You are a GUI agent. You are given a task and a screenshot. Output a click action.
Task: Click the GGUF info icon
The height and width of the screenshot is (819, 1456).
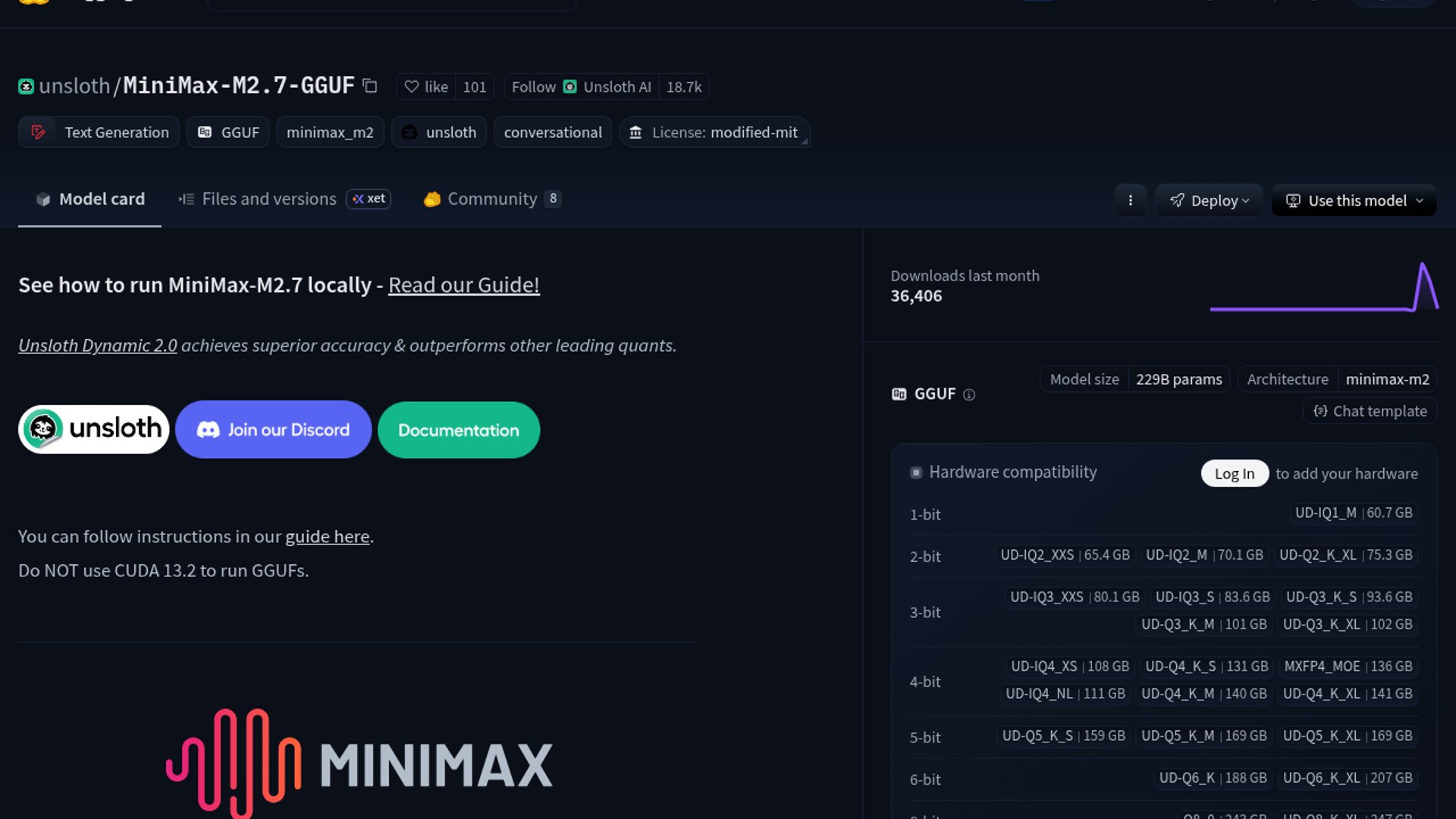pos(968,394)
